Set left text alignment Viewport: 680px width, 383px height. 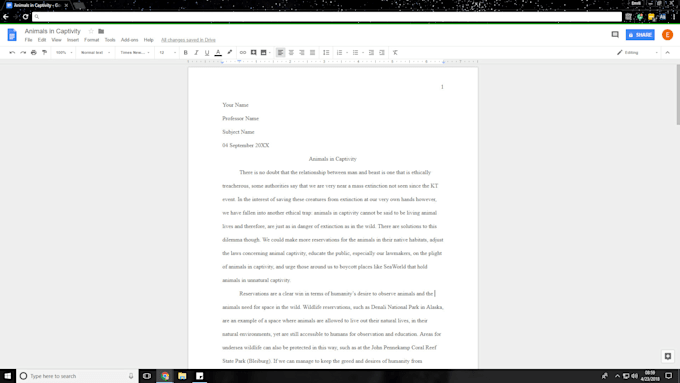coord(281,52)
